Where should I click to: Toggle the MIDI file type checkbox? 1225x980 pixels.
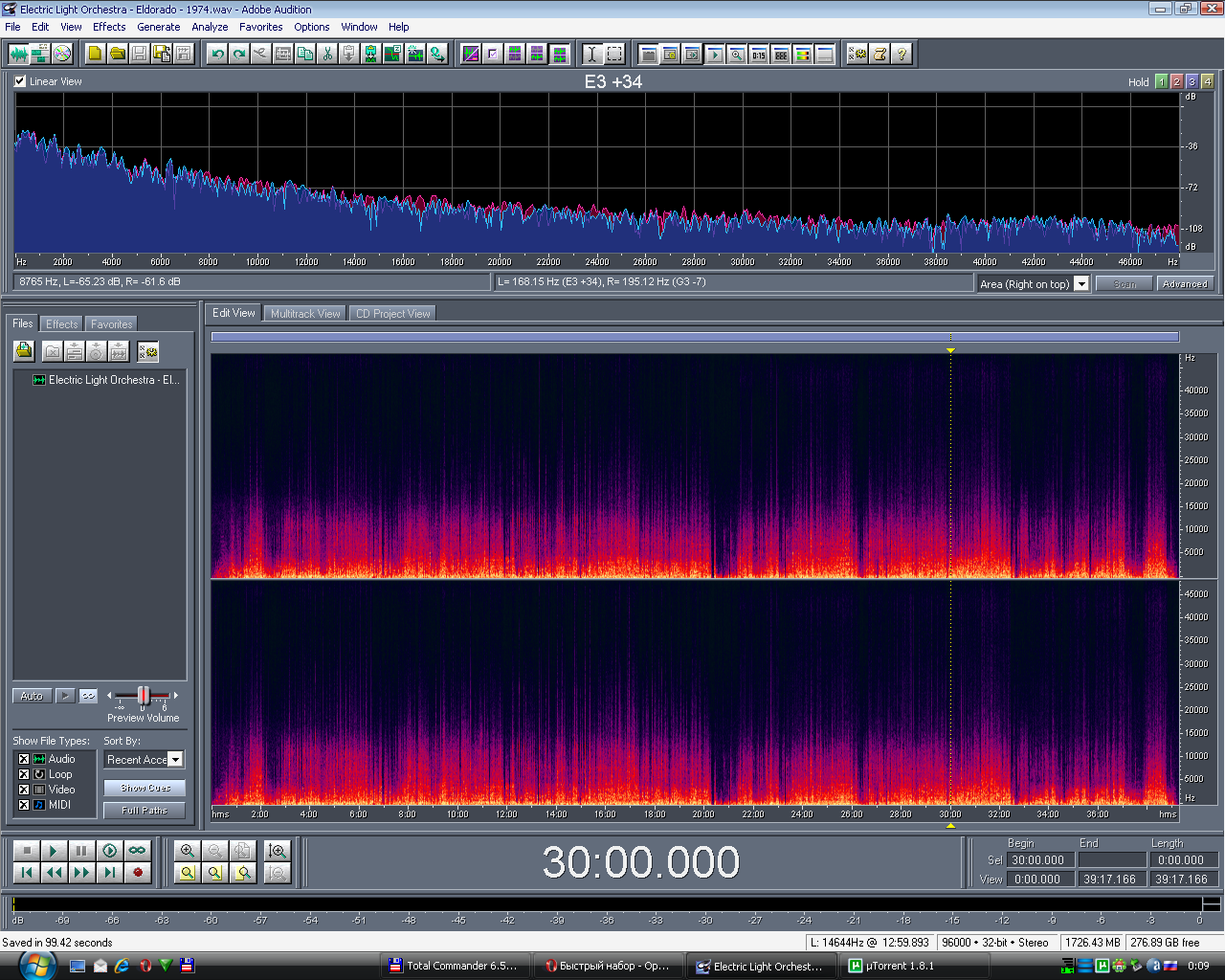click(24, 805)
